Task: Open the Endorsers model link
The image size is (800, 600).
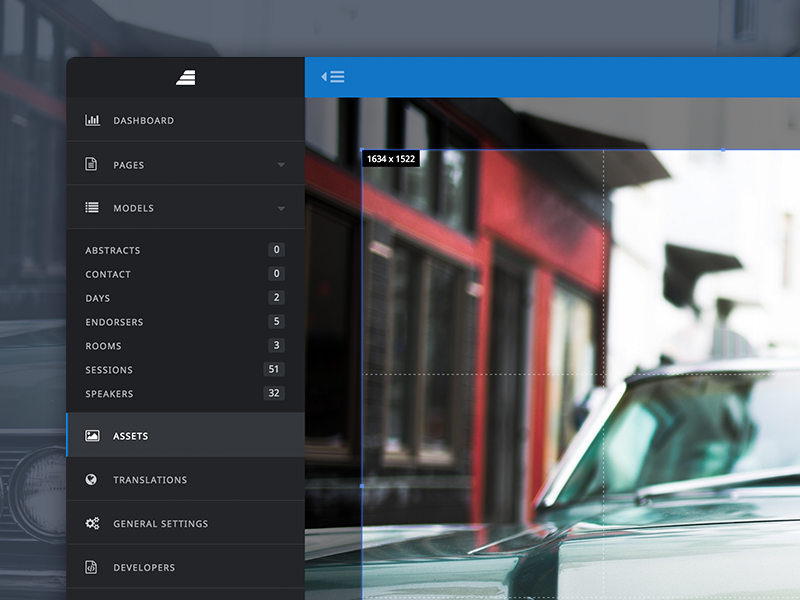Action: click(x=114, y=322)
